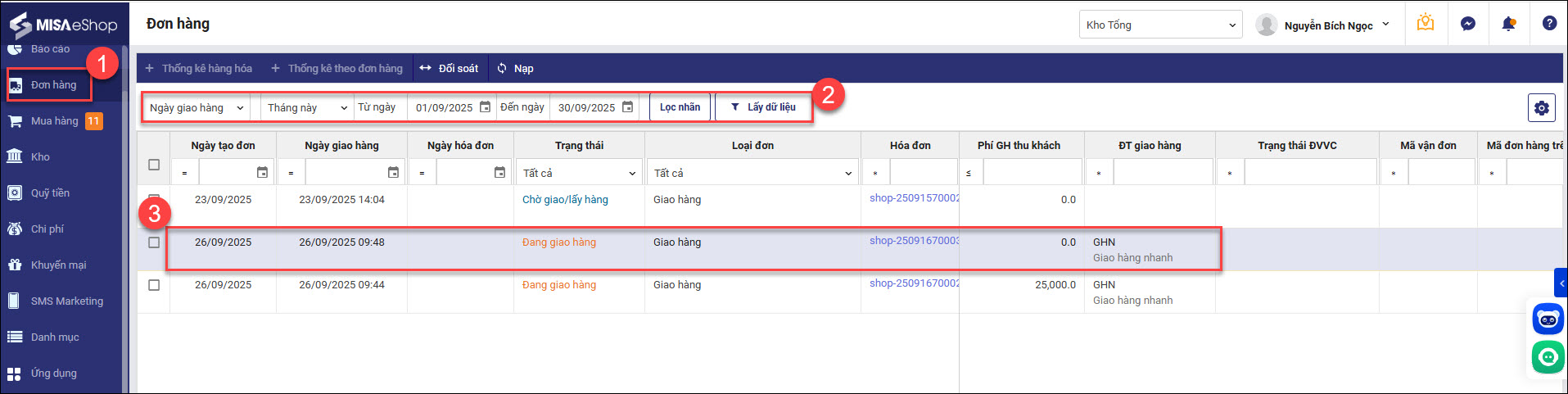Click the Đối soát toolbar button
Image resolution: width=1568 pixels, height=394 pixels.
[x=450, y=69]
